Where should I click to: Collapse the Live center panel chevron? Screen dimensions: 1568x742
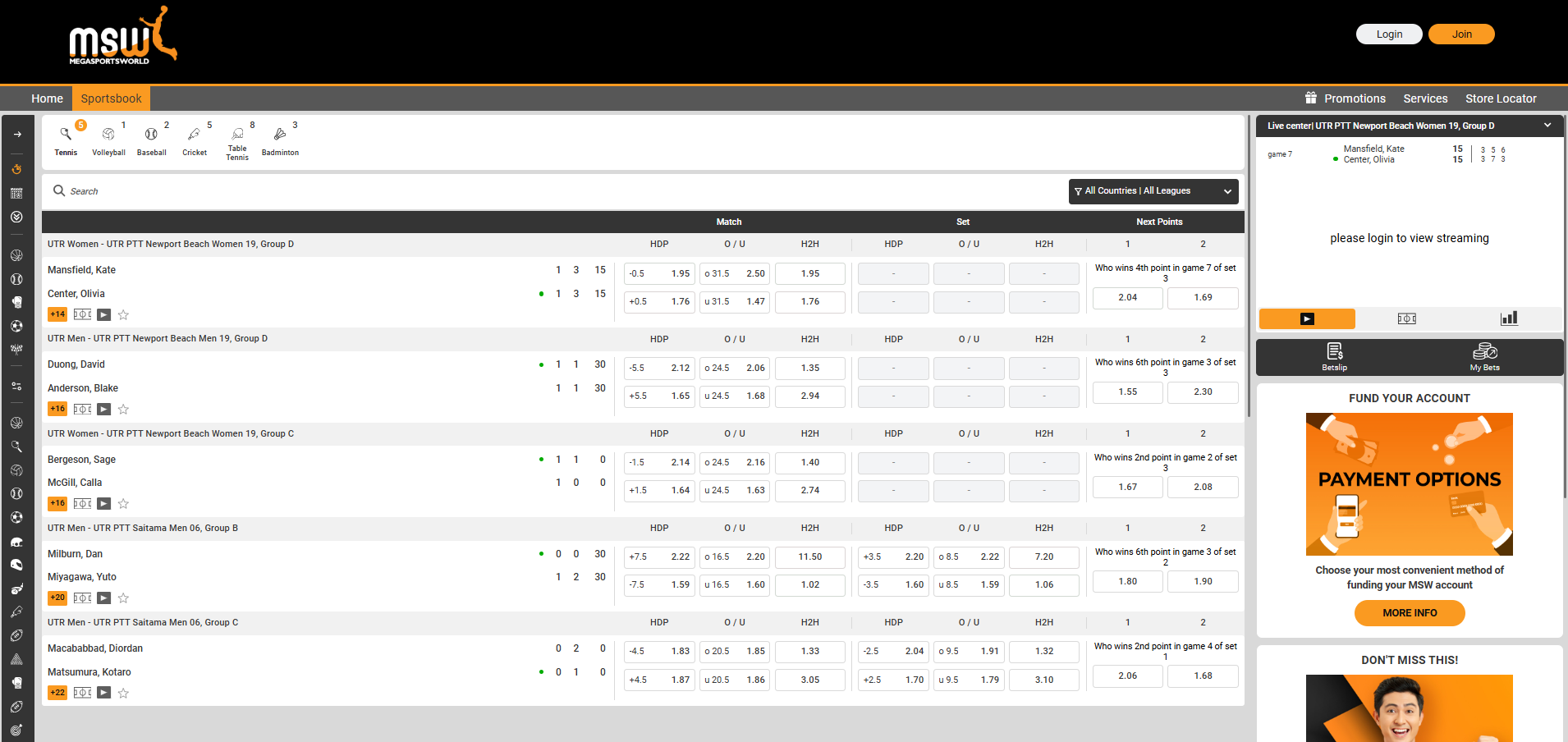coord(1547,126)
